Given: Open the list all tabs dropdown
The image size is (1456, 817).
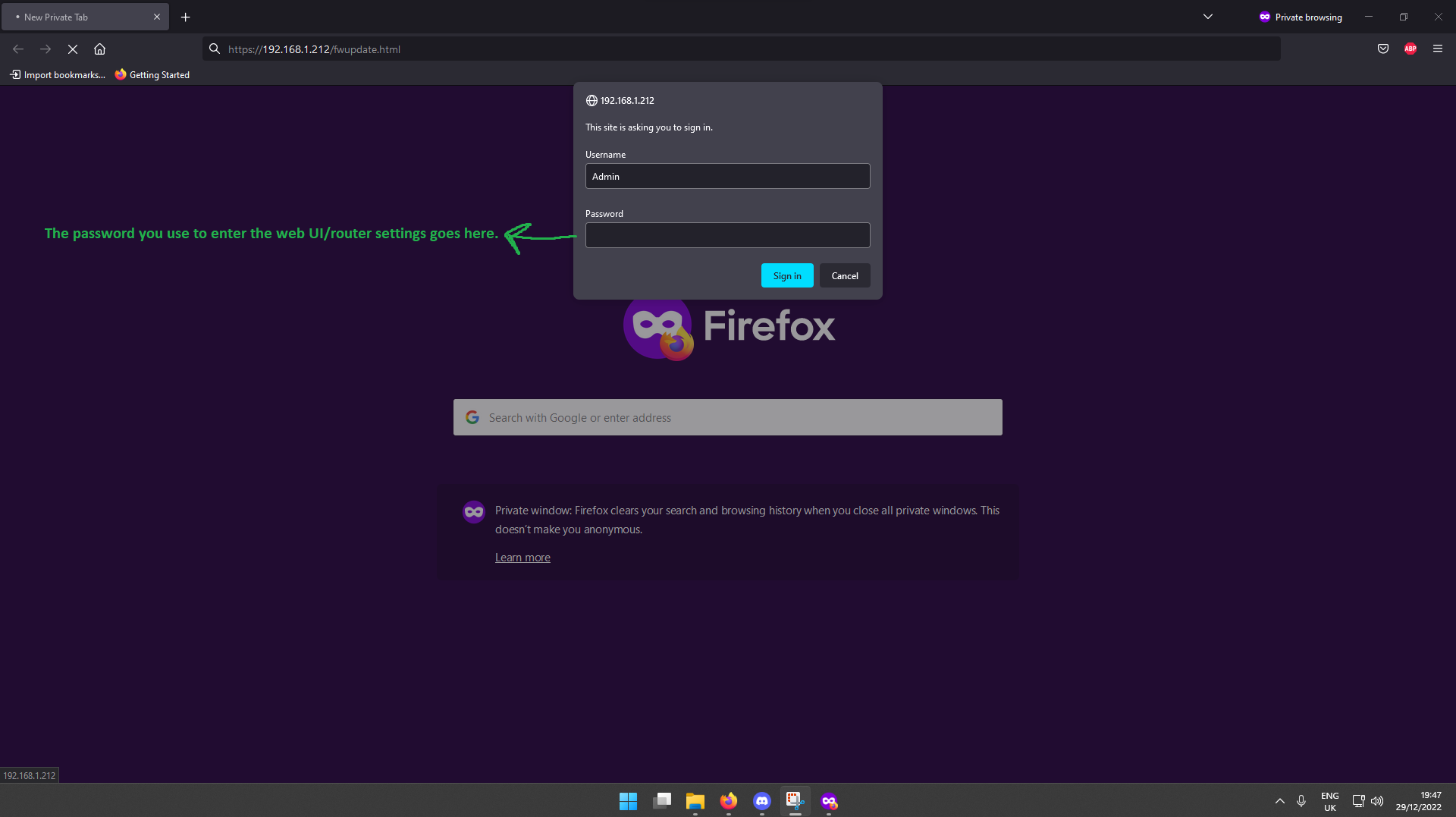Looking at the screenshot, I should (1208, 17).
